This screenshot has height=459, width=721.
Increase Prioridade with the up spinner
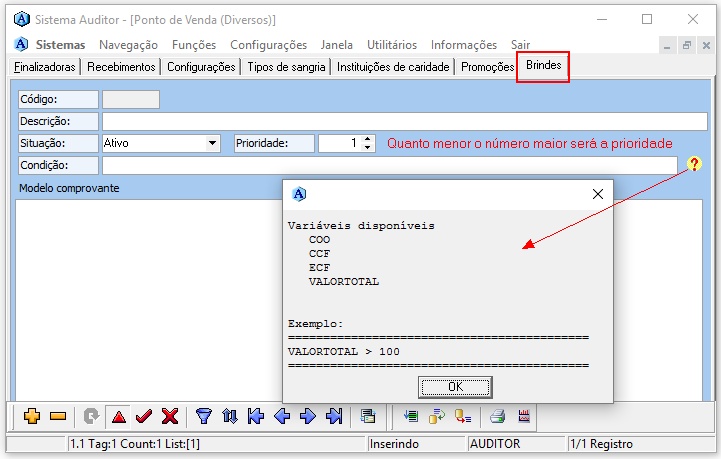point(367,139)
